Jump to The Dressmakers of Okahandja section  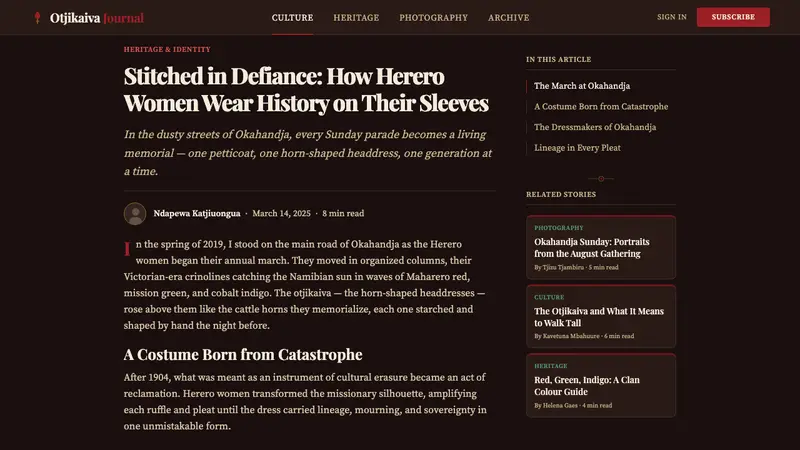[595, 127]
